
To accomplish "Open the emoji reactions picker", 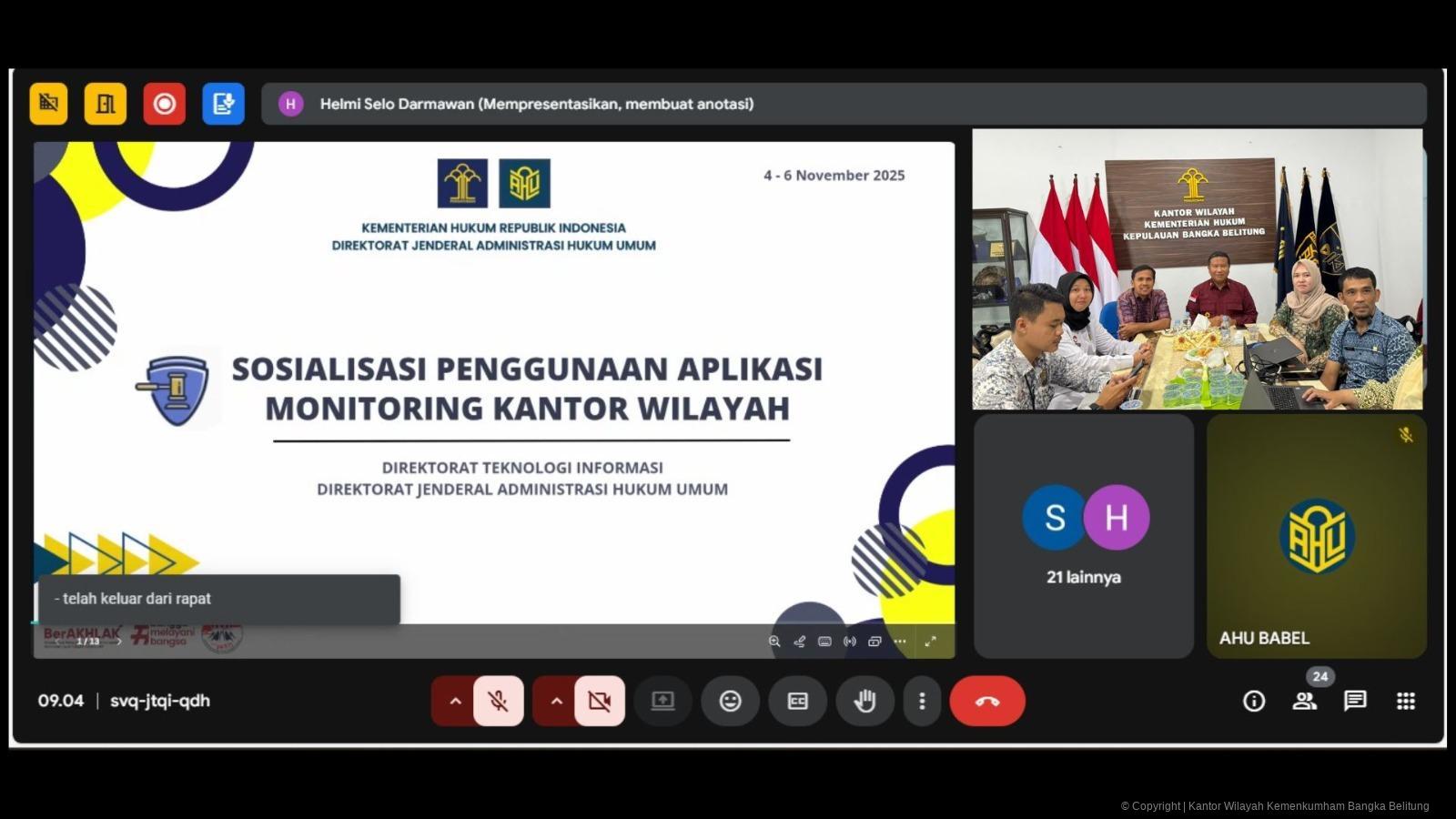I will 730,701.
